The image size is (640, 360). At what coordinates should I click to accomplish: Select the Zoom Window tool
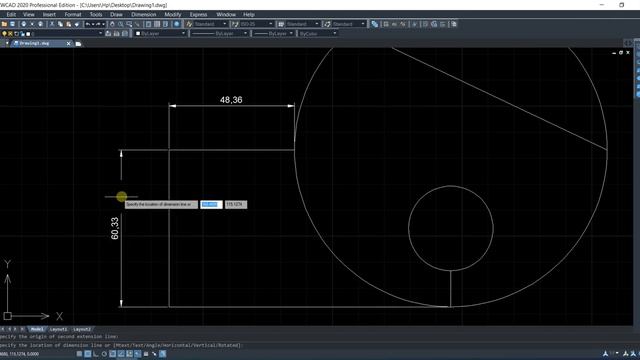(129, 24)
